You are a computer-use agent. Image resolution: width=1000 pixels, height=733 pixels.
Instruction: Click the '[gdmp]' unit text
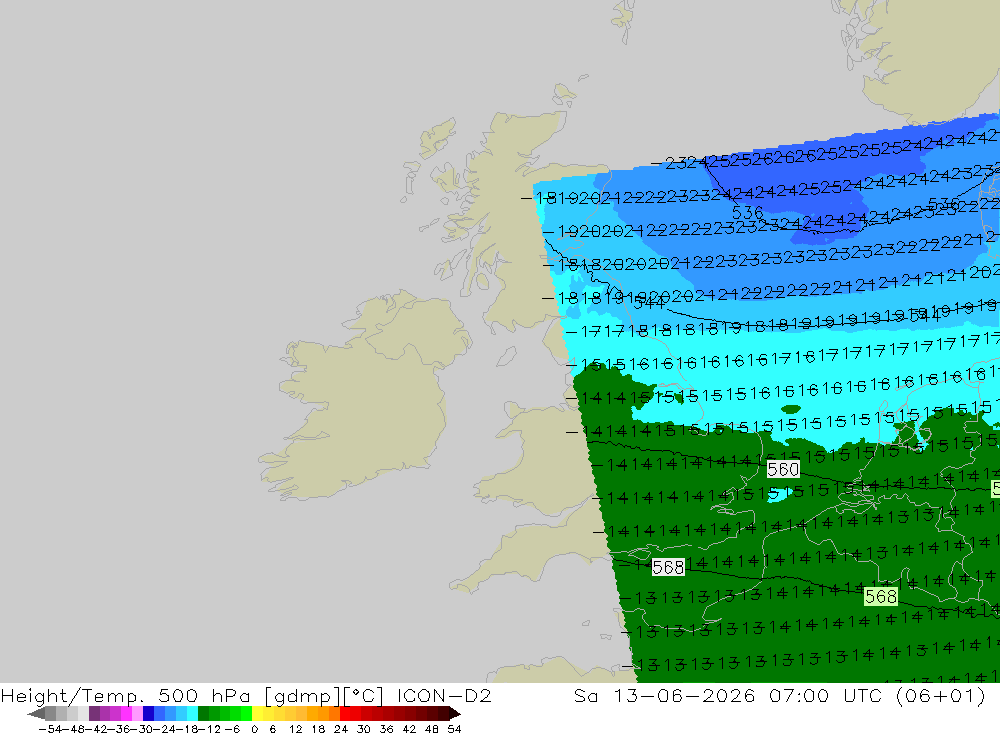pos(302,695)
